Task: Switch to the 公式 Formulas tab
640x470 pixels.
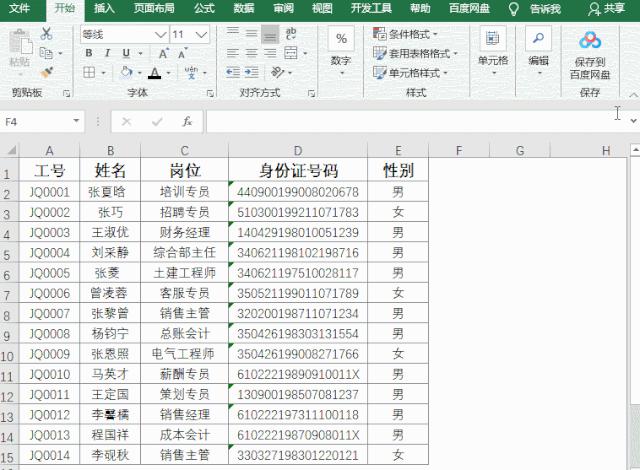Action: 204,8
